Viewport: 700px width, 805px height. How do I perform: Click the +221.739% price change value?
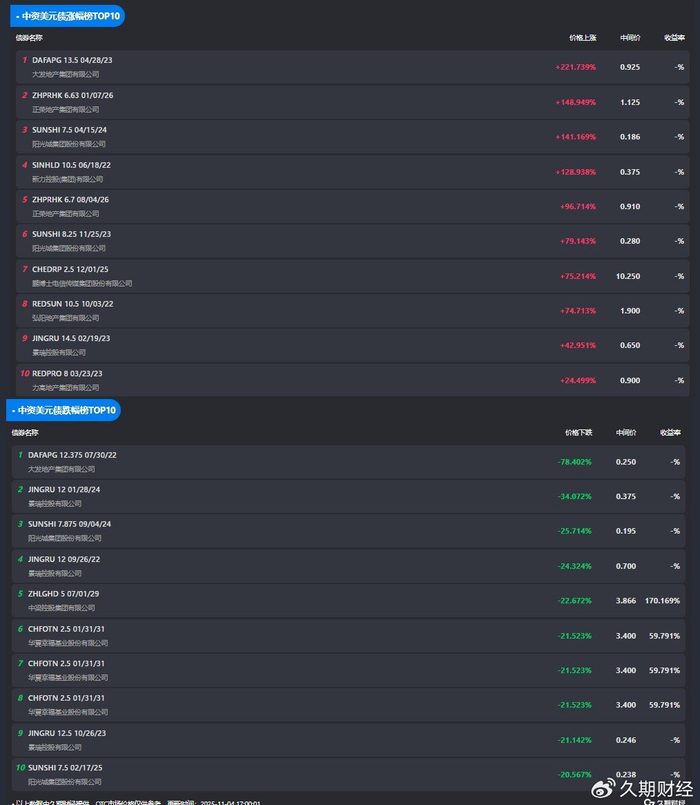575,67
